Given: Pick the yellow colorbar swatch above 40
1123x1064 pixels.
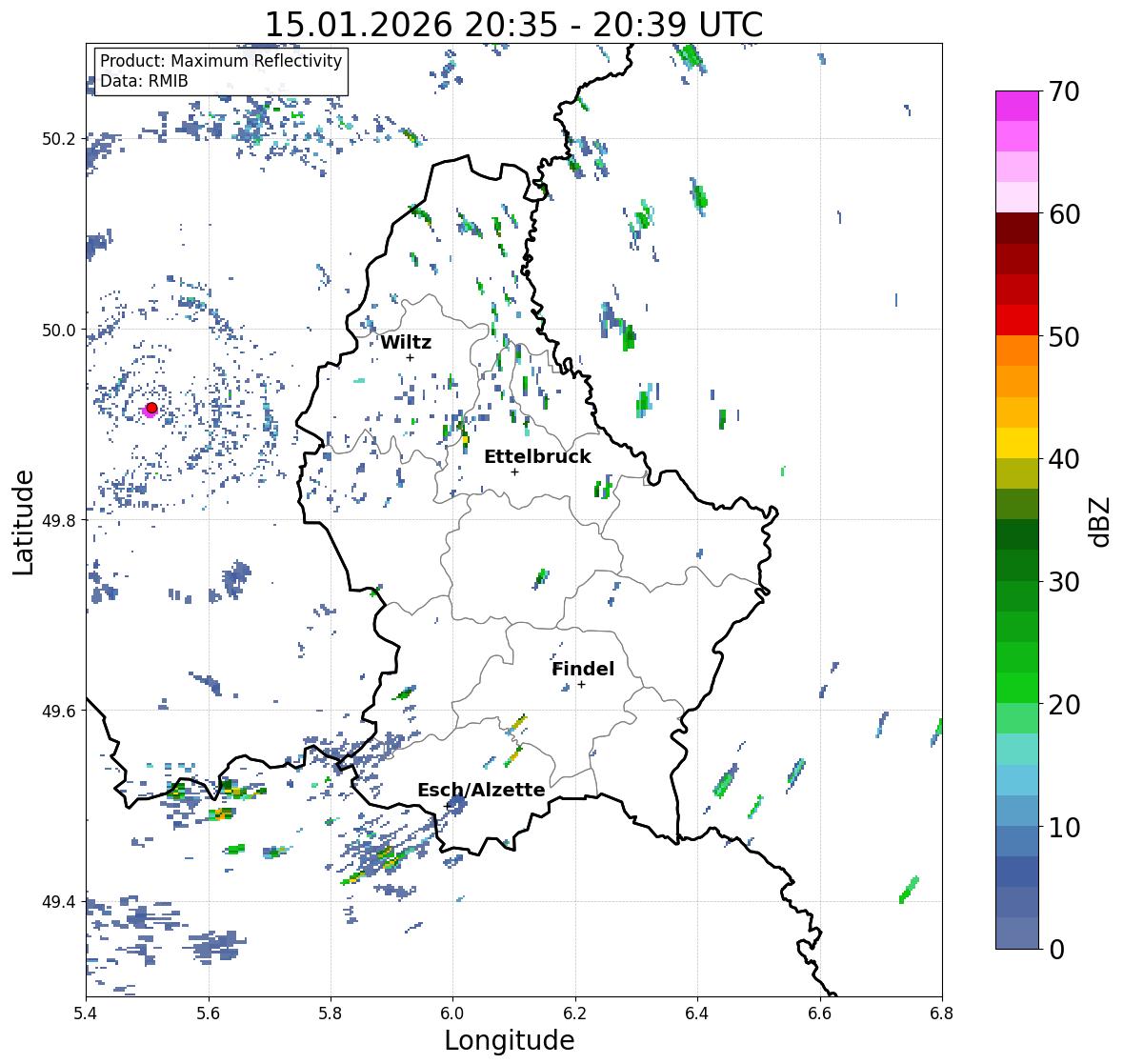Looking at the screenshot, I should [1017, 443].
